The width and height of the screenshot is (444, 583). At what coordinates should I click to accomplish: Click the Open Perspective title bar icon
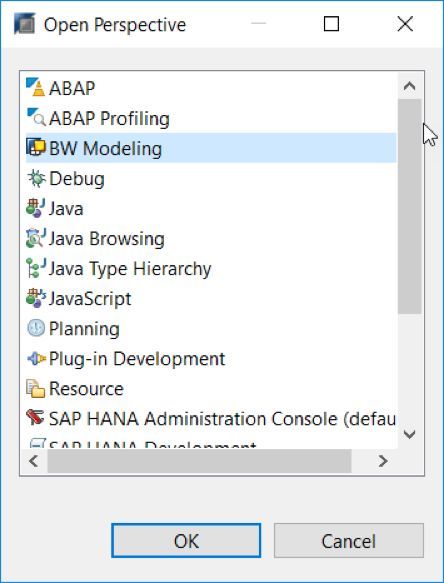tap(25, 24)
